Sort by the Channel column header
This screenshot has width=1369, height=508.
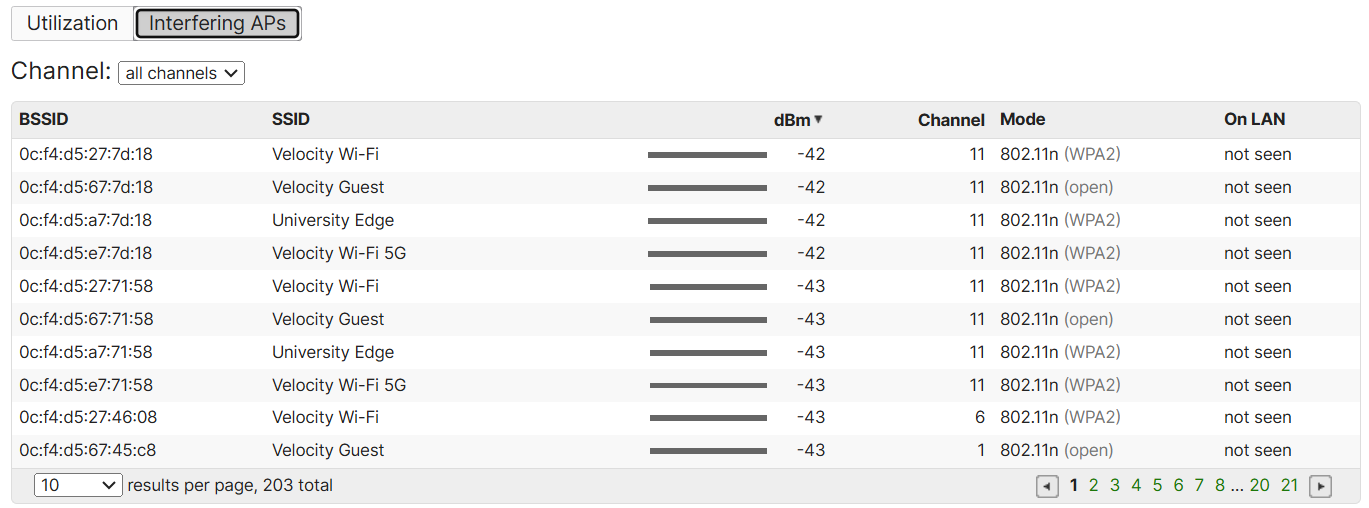[951, 120]
